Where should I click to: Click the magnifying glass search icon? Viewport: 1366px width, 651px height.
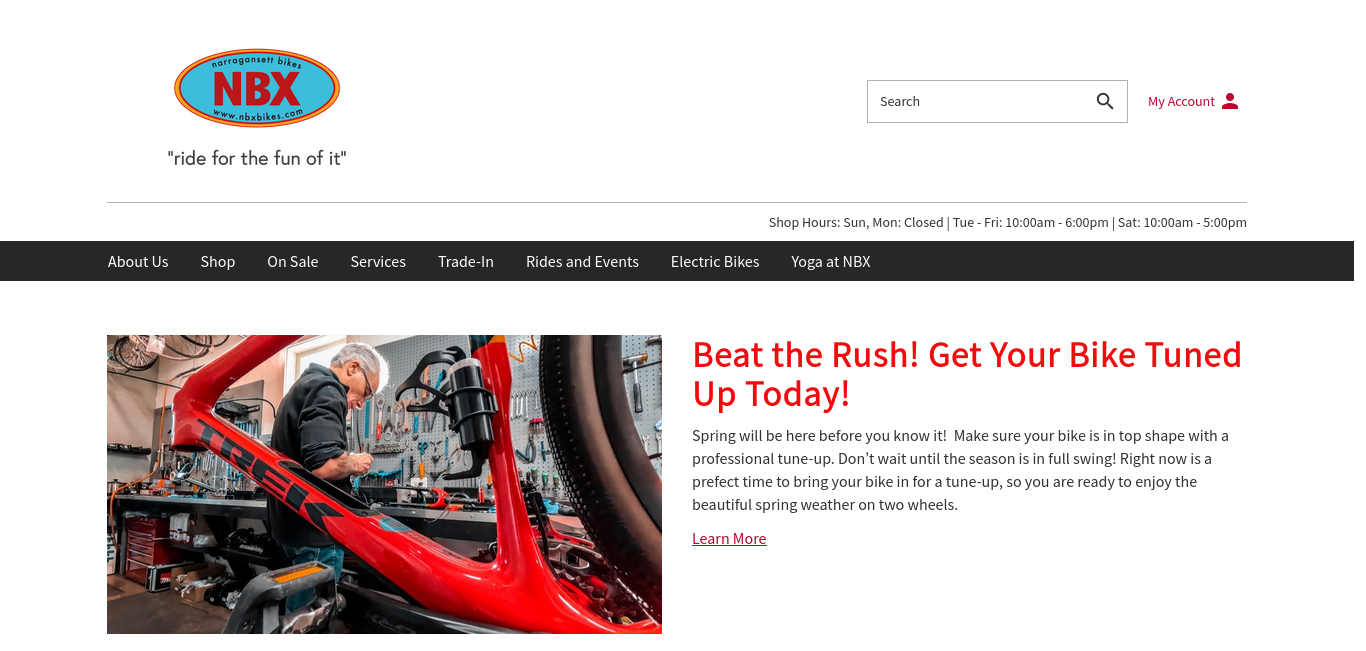coord(1105,101)
